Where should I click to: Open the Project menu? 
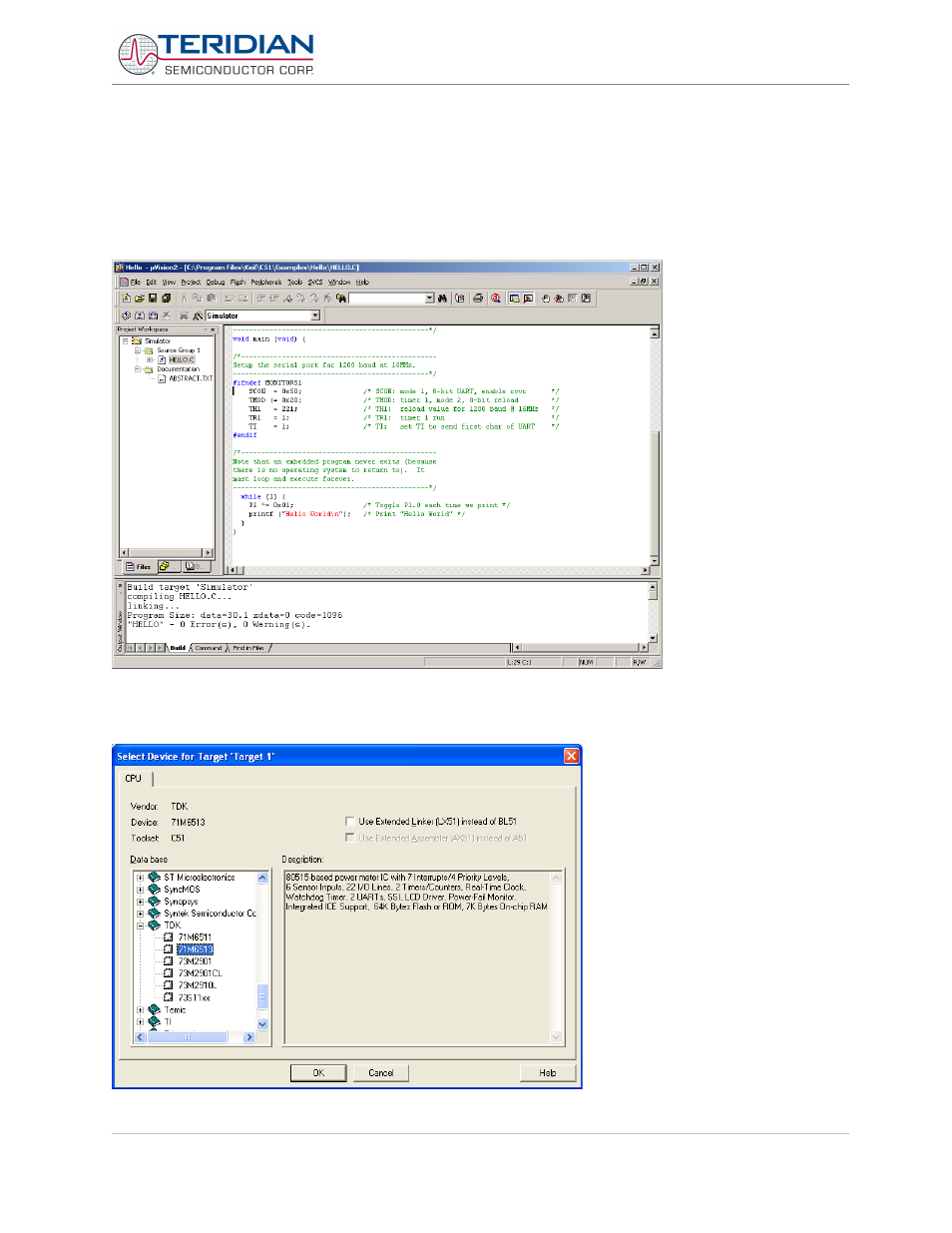[191, 283]
